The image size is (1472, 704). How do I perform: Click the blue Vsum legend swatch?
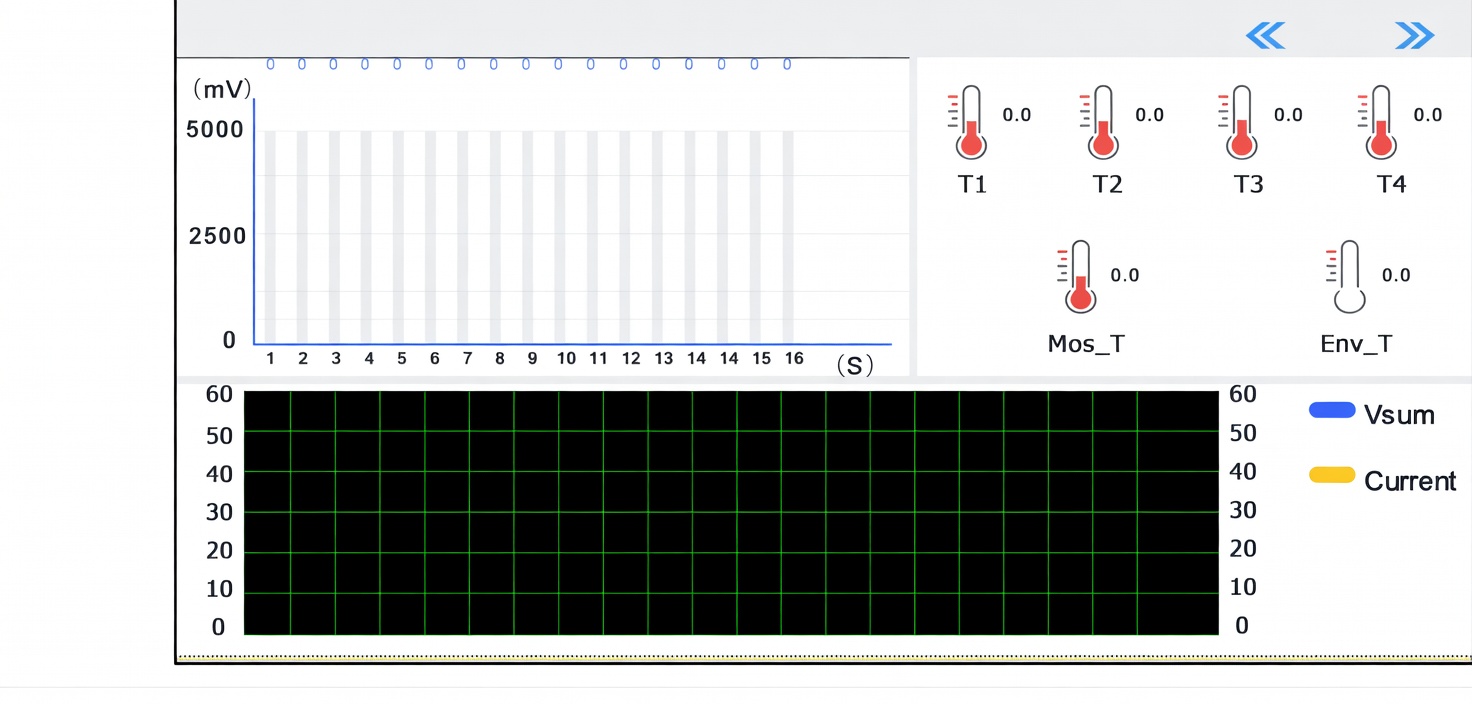(1332, 411)
